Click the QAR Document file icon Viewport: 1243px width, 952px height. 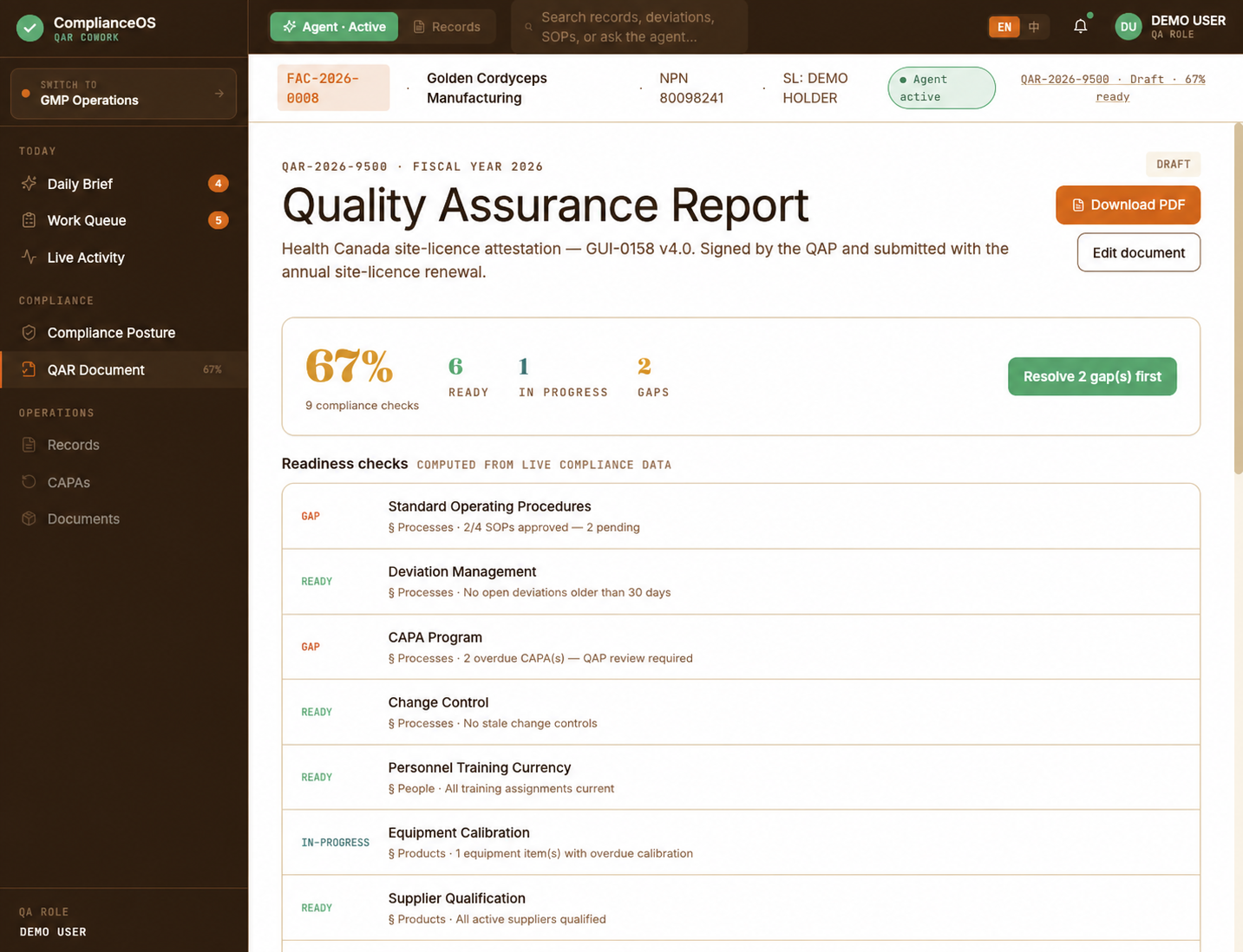pos(29,369)
